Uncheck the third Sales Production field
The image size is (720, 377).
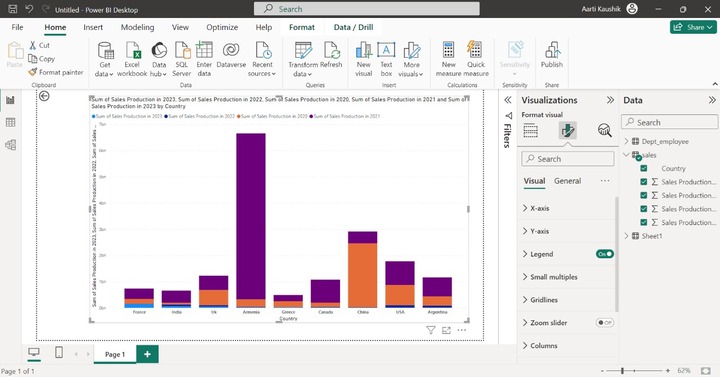click(x=644, y=209)
